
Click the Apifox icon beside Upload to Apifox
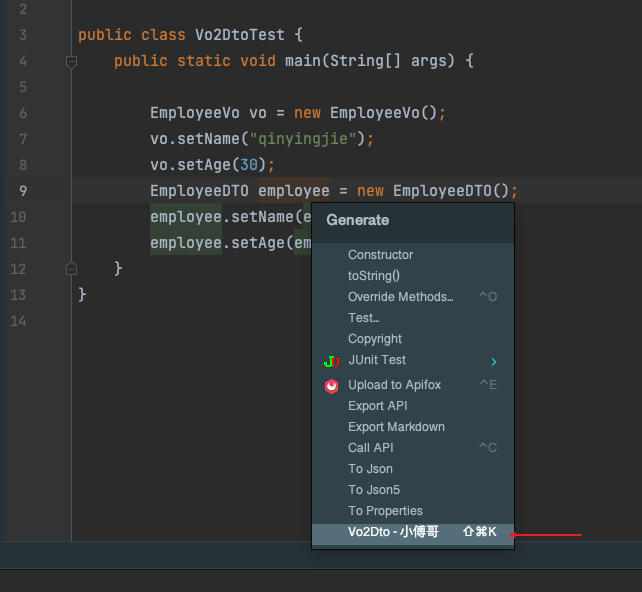pyautogui.click(x=332, y=386)
